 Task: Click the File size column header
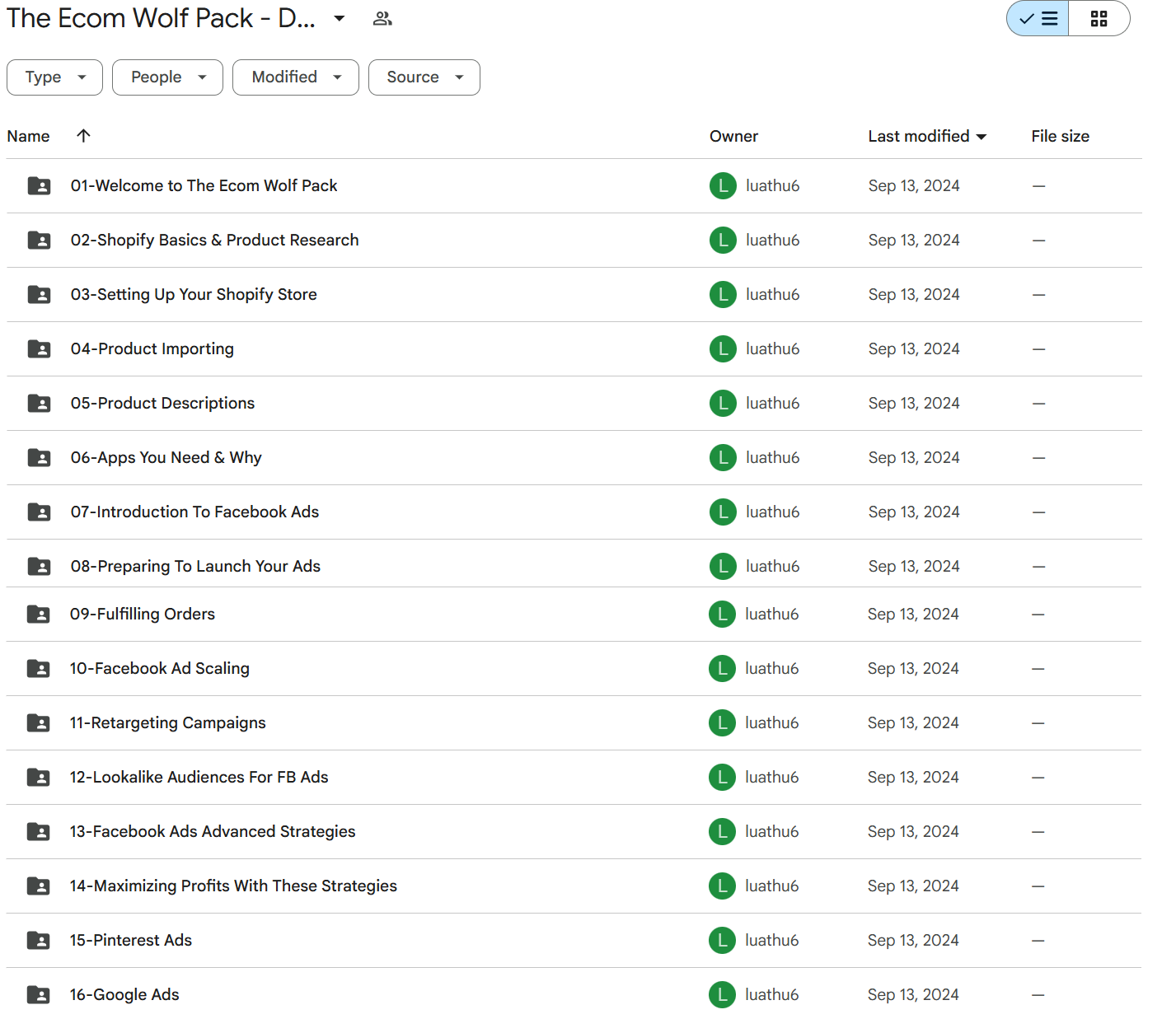(1060, 136)
